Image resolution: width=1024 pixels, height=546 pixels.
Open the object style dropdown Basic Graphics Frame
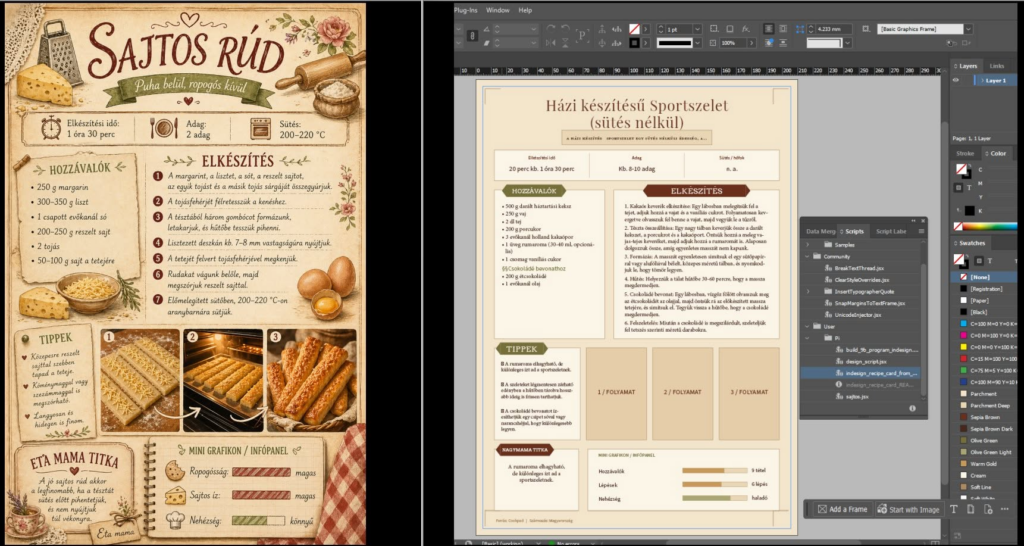pyautogui.click(x=968, y=29)
